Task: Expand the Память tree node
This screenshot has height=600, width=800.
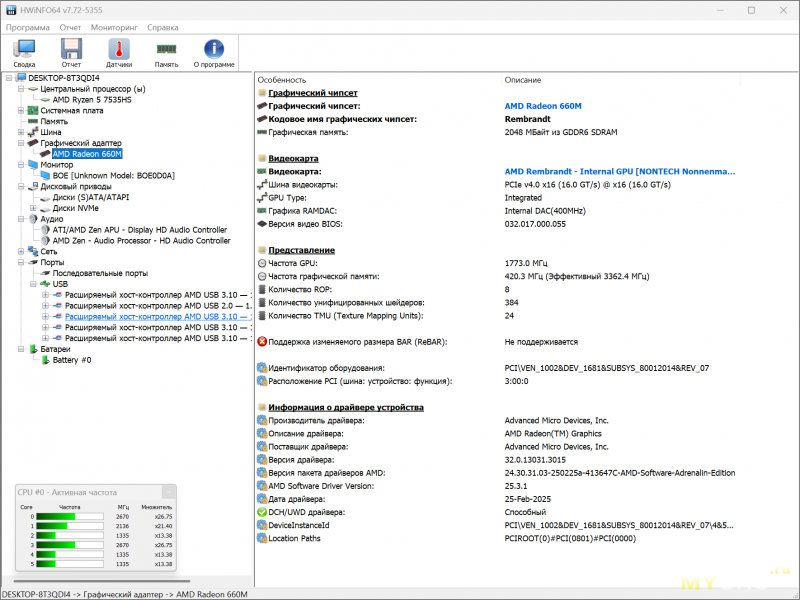Action: coord(21,121)
